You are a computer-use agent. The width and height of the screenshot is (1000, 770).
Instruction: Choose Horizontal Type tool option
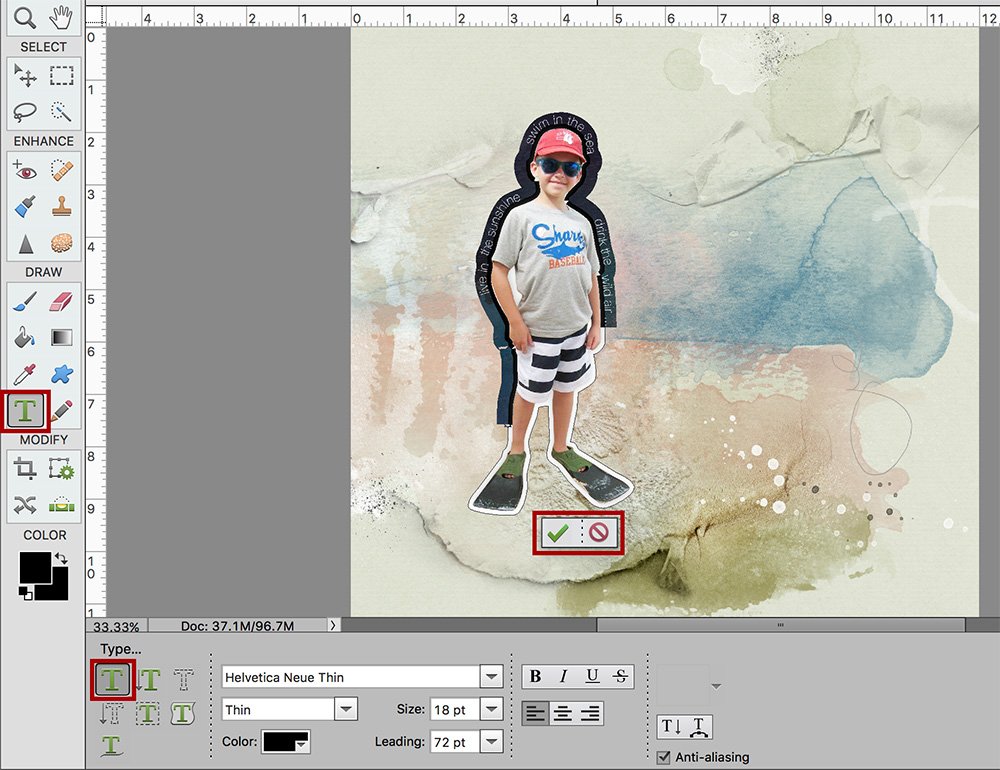(x=112, y=680)
